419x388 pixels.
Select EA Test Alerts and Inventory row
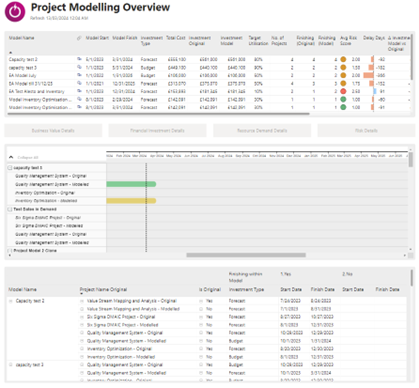tap(208, 91)
